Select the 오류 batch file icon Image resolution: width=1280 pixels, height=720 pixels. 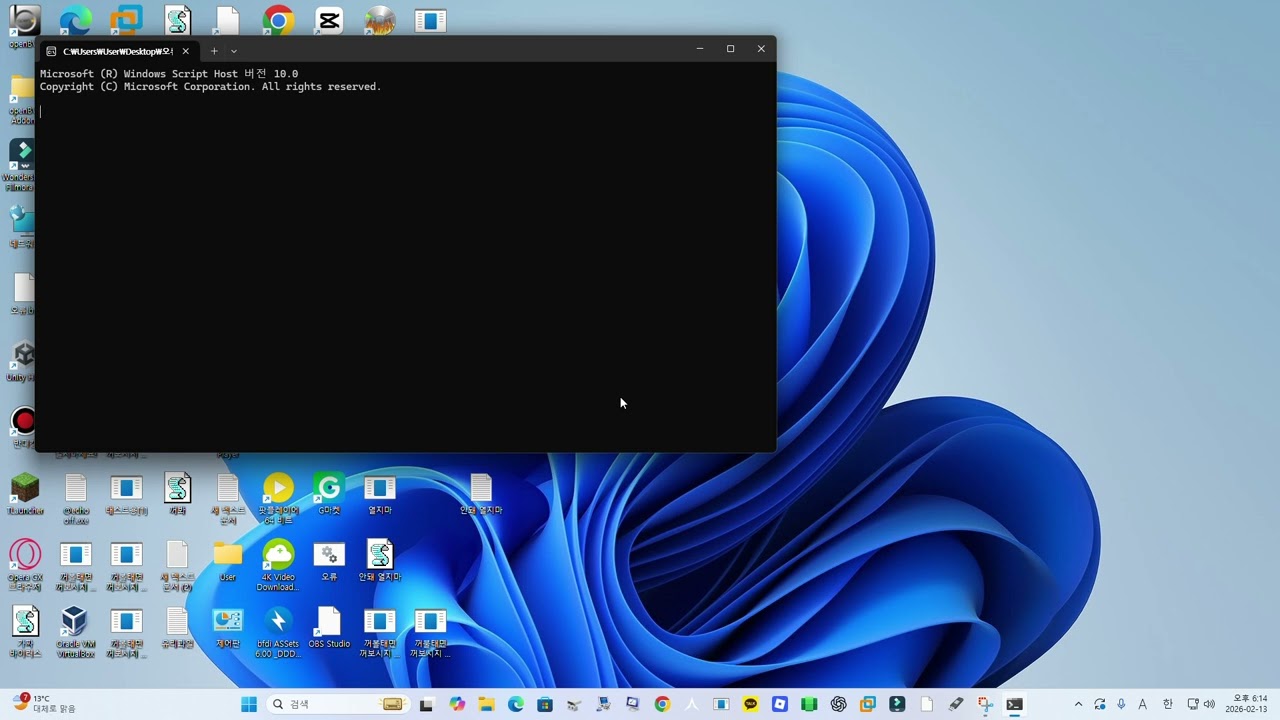click(x=329, y=561)
